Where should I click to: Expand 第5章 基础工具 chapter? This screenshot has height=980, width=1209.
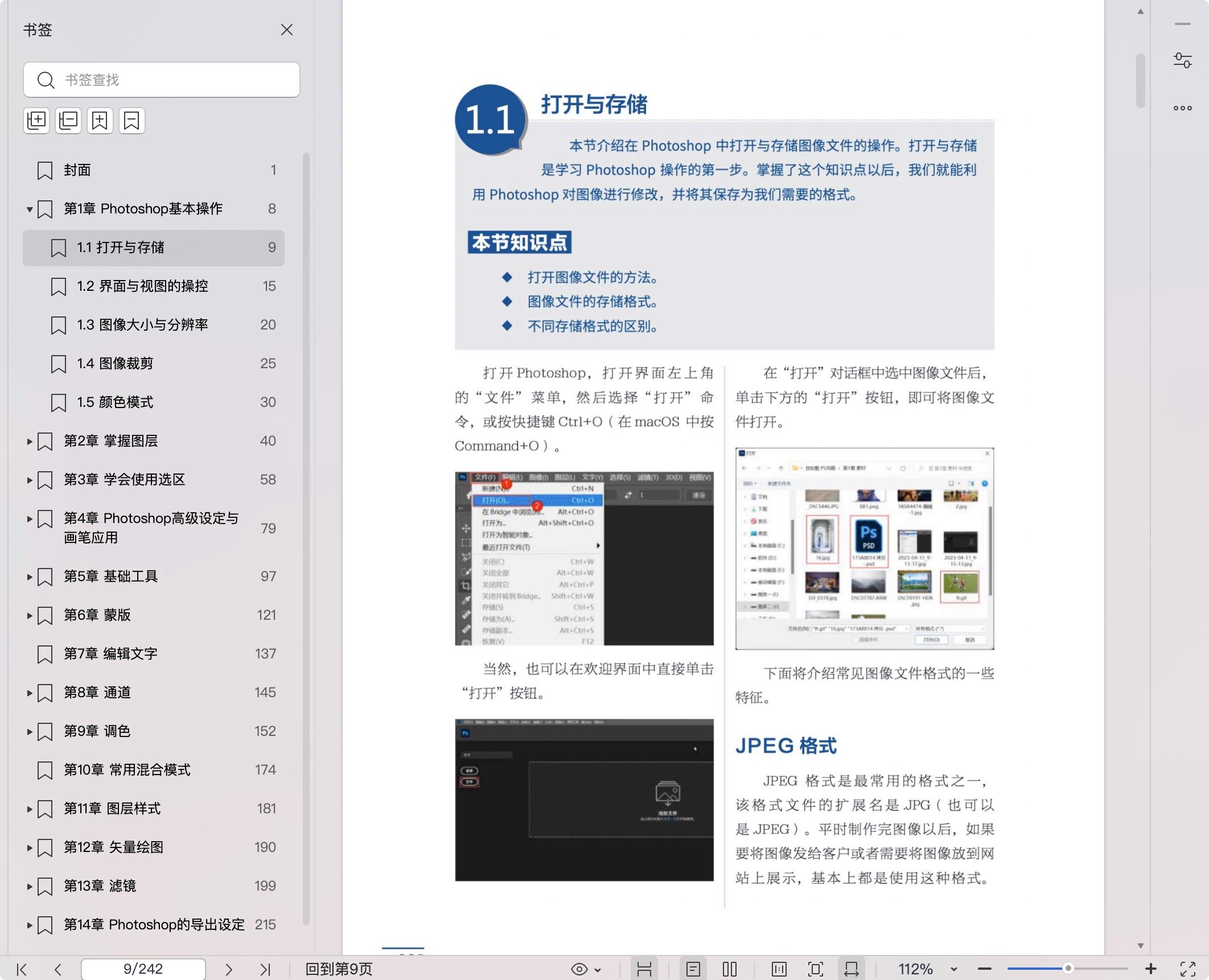pyautogui.click(x=30, y=577)
